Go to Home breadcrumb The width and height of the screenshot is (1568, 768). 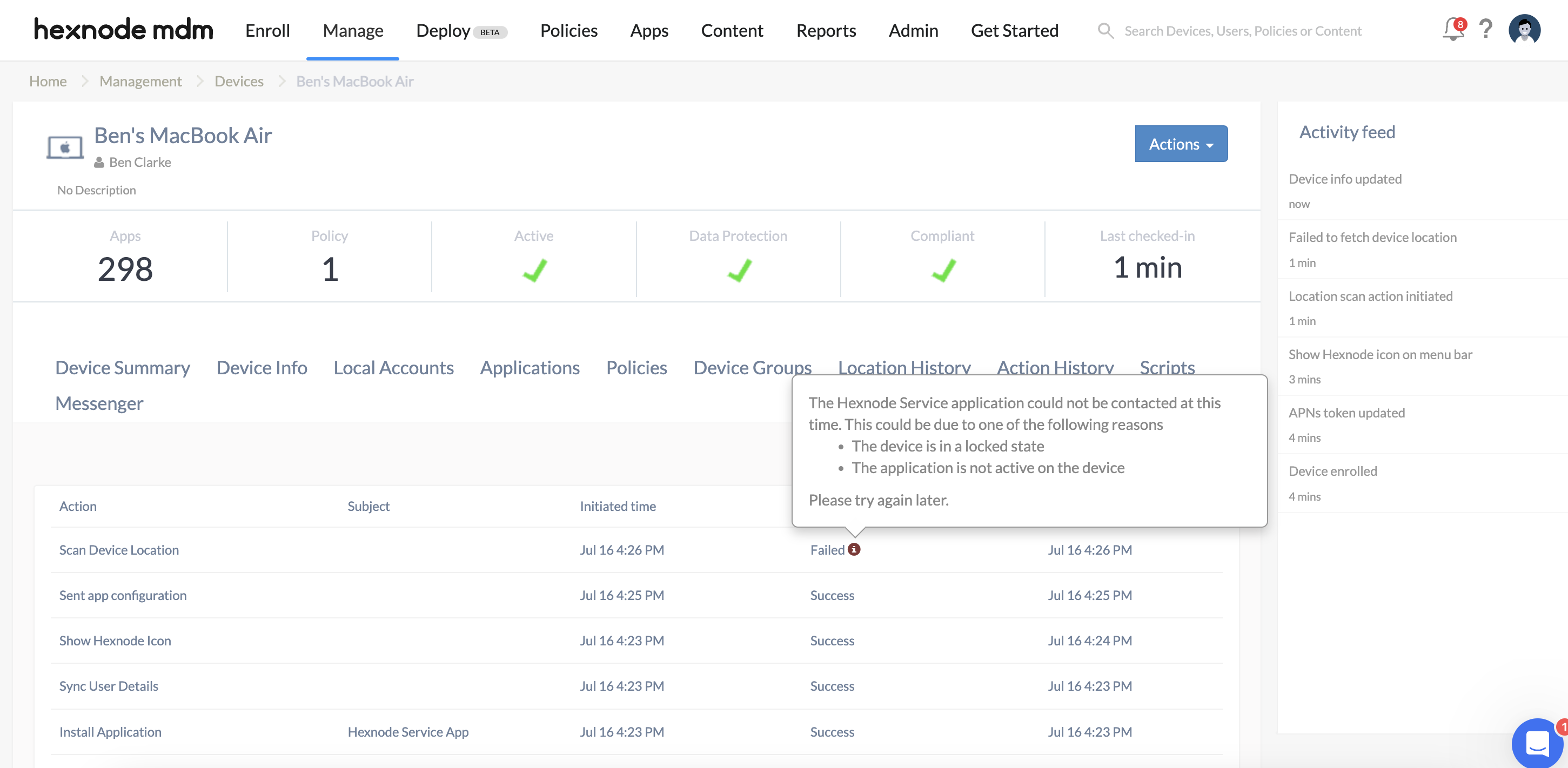[x=48, y=81]
